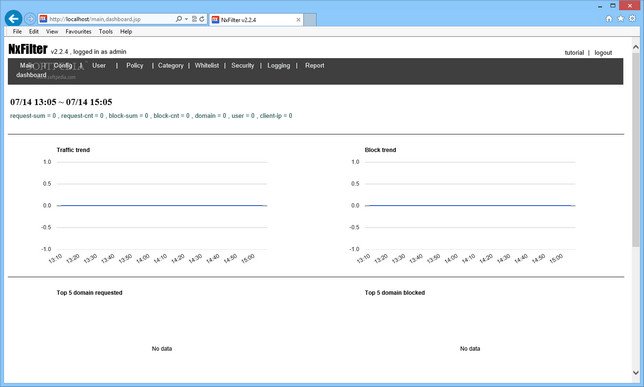Image resolution: width=644 pixels, height=387 pixels.
Task: Open the View menu
Action: [x=52, y=32]
